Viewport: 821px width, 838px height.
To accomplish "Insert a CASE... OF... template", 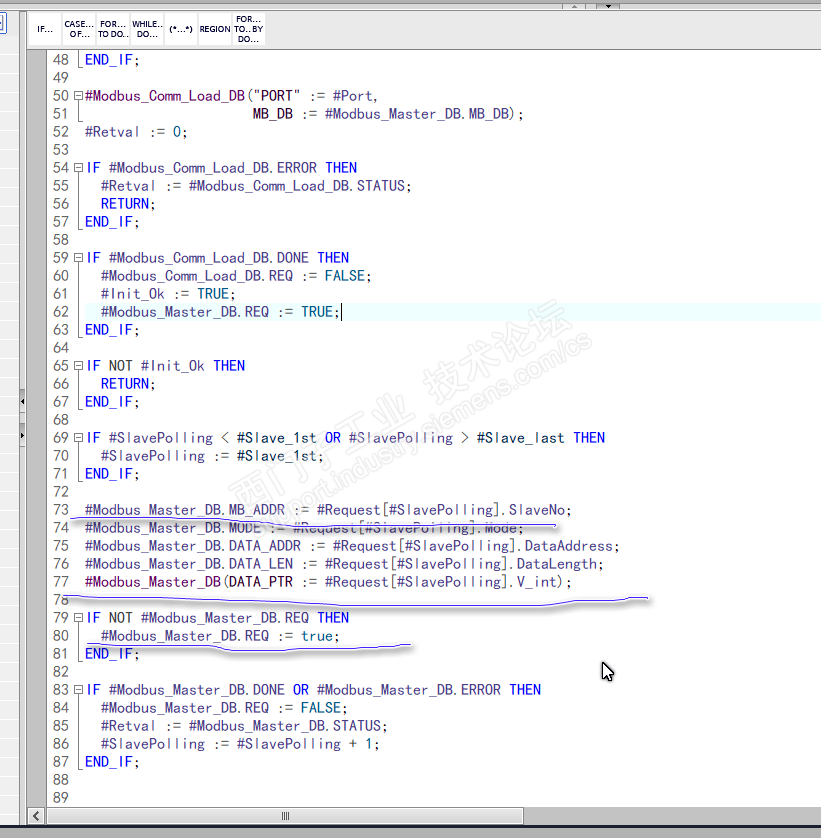I will point(79,29).
